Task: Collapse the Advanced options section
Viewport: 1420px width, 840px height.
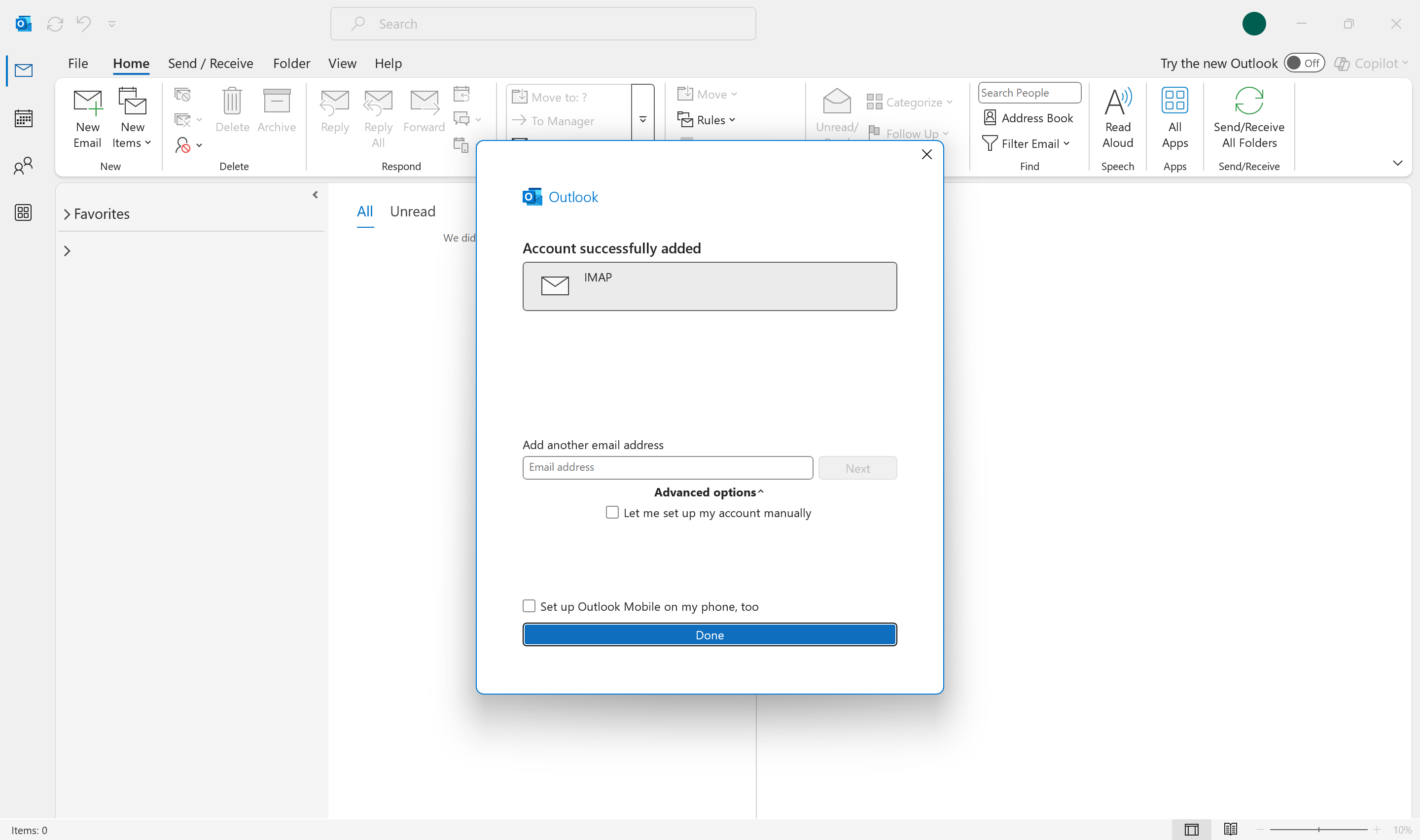Action: (709, 492)
